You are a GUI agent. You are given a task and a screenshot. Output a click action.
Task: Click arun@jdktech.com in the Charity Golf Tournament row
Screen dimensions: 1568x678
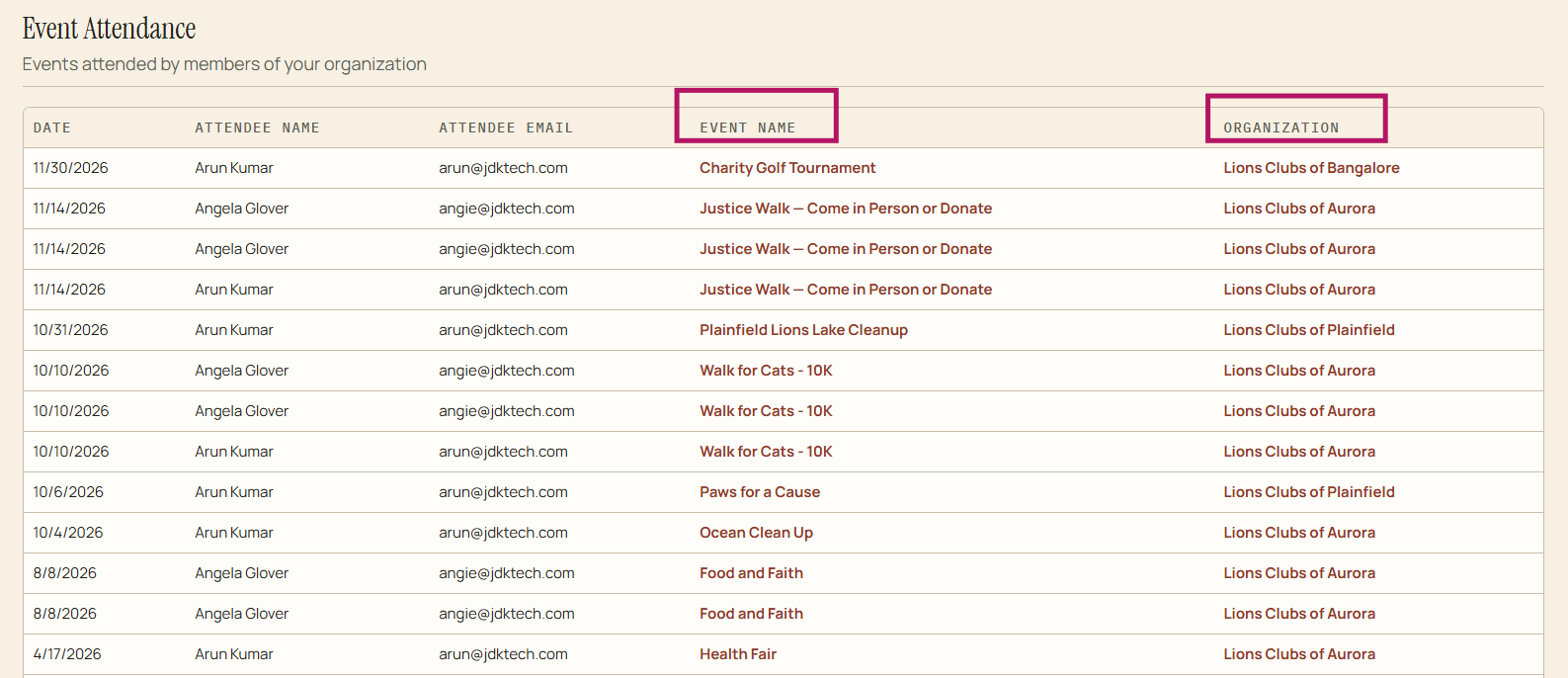503,168
